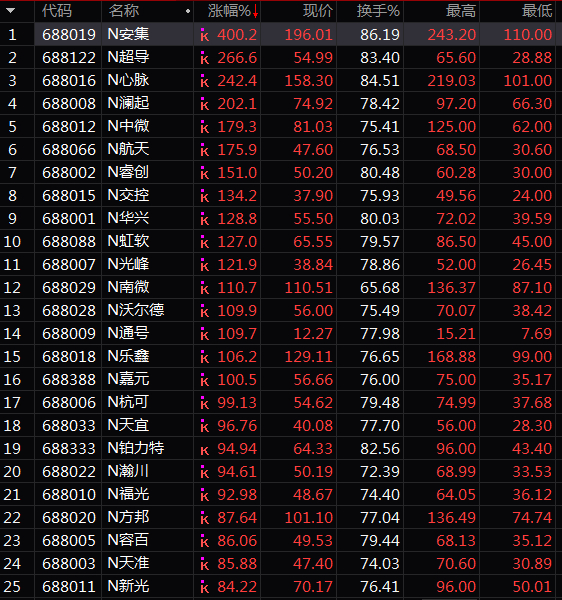Sort by 现价 column header
The width and height of the screenshot is (562, 600).
pos(318,11)
